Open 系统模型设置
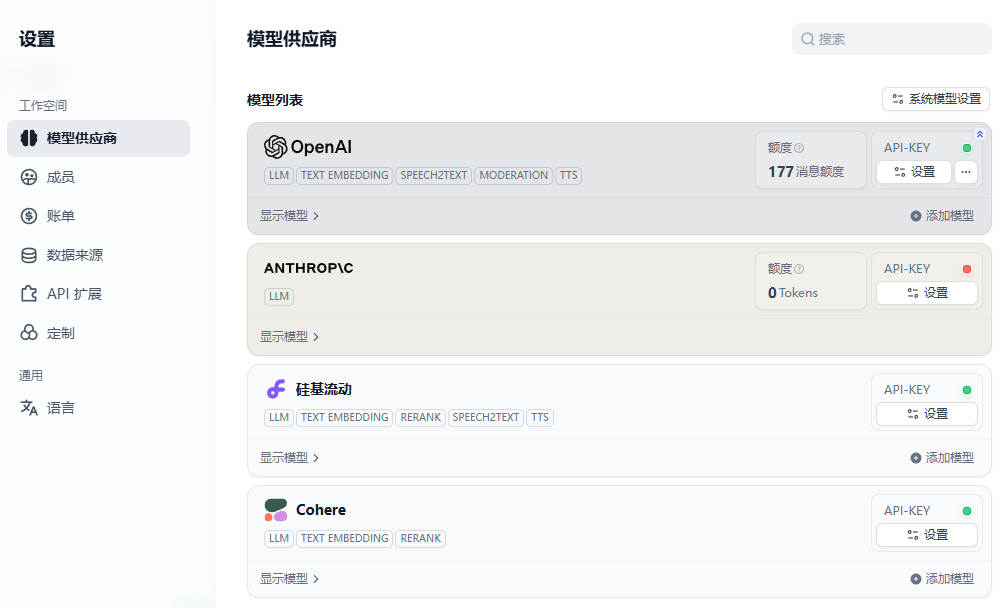The image size is (1001, 608). tap(934, 99)
